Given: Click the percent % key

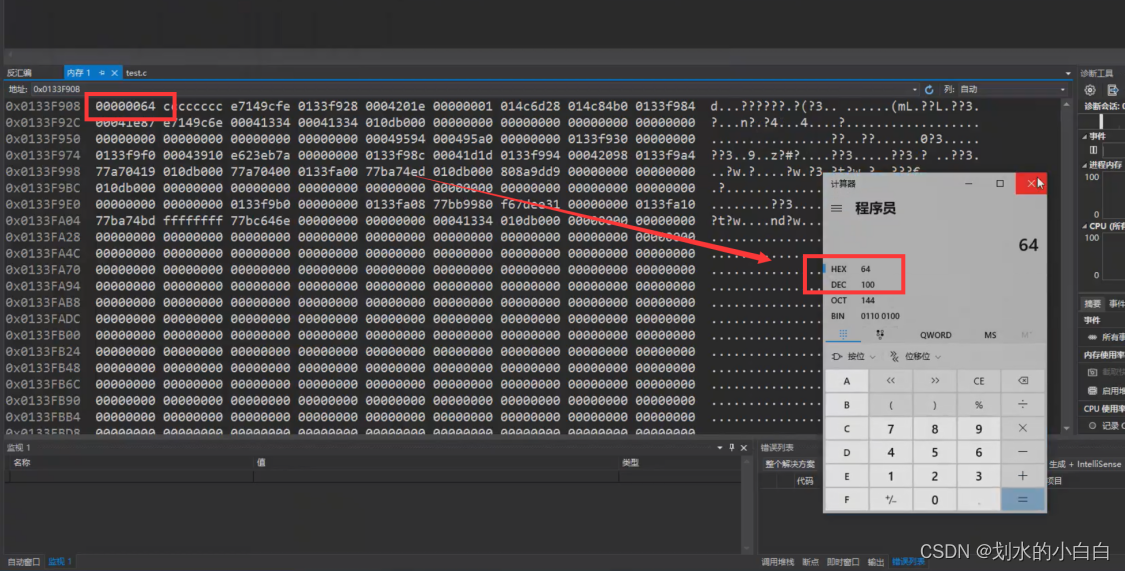Looking at the screenshot, I should (979, 405).
